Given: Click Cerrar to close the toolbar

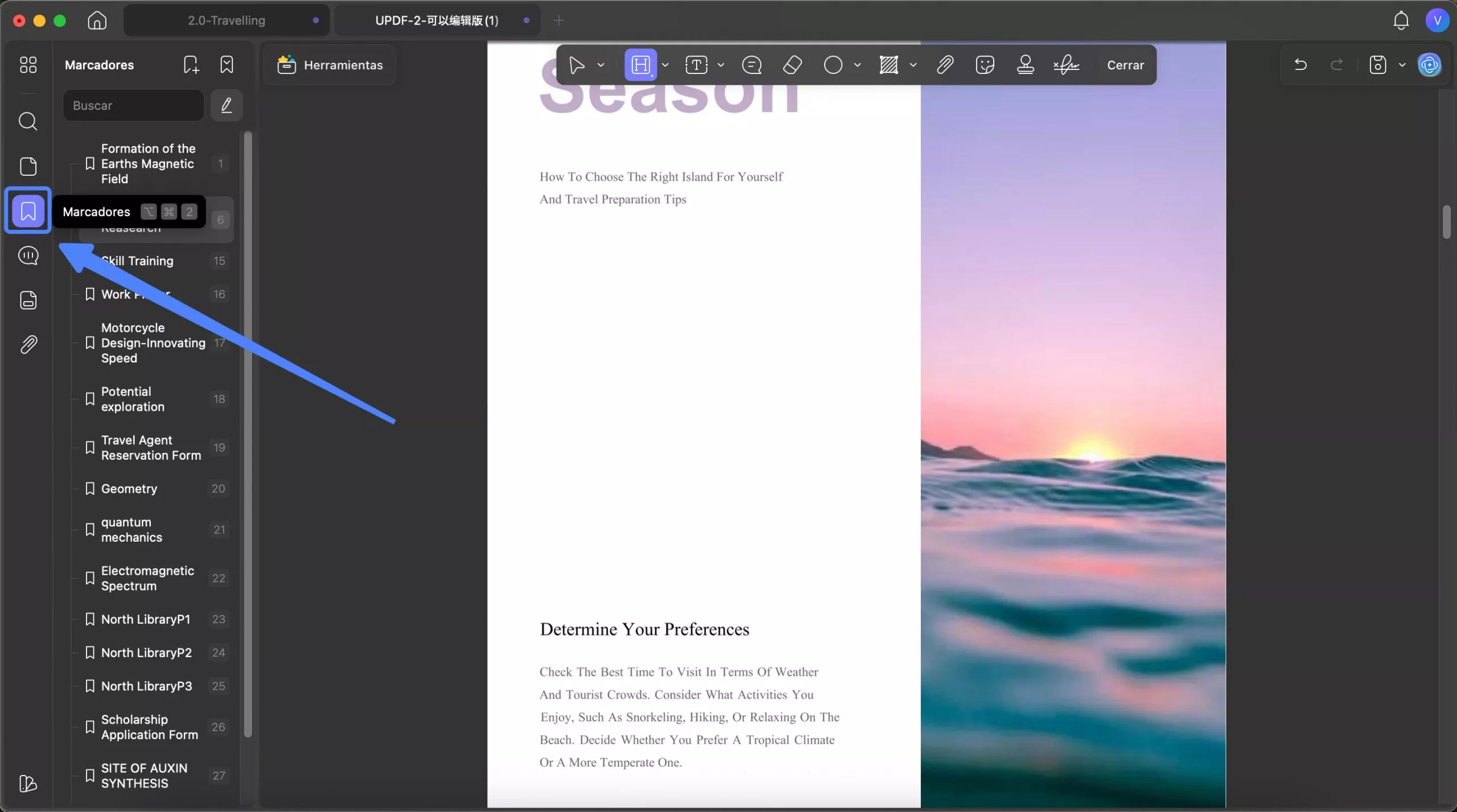Looking at the screenshot, I should 1125,65.
